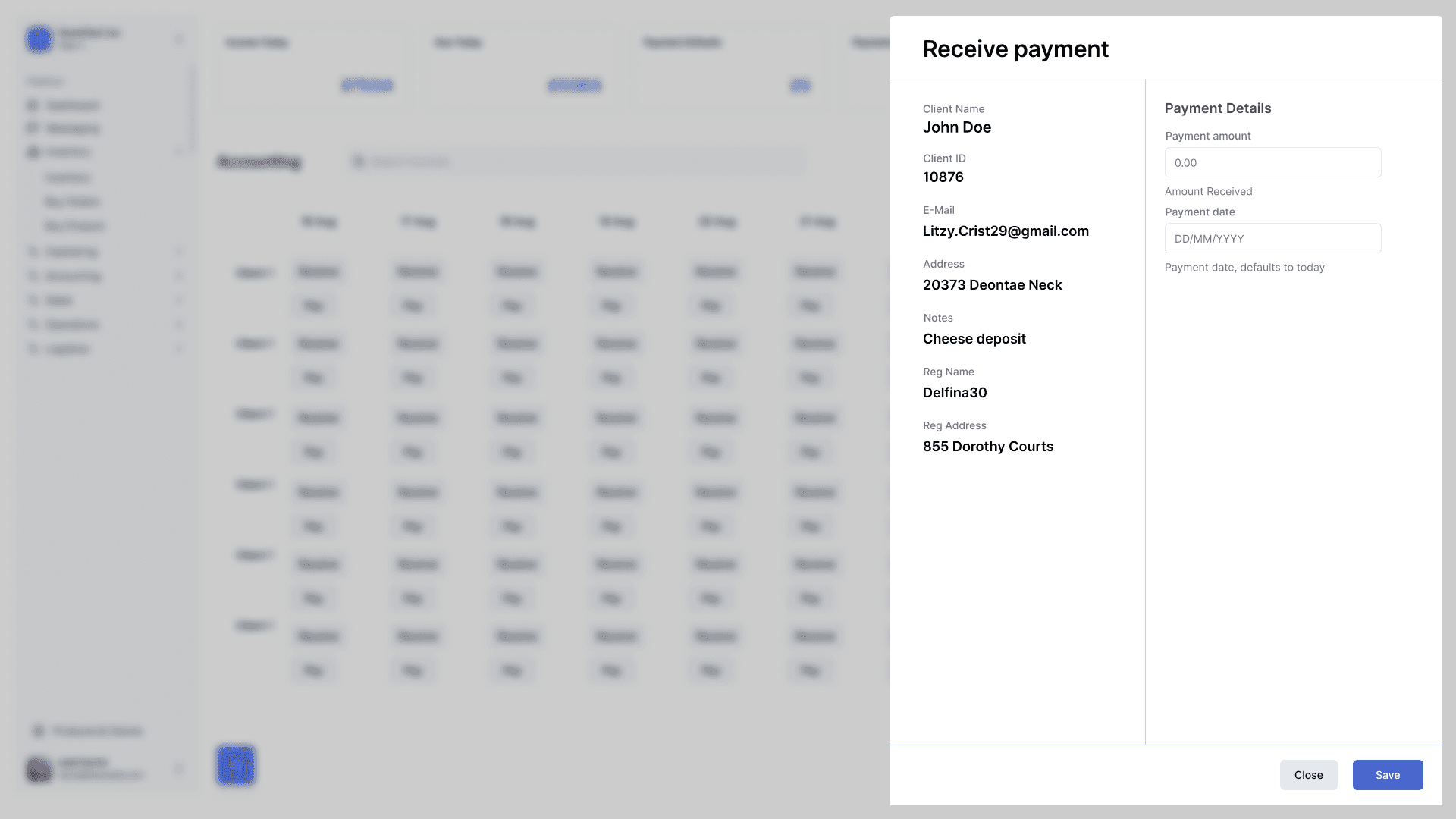
Task: Expand the Accounting section chevron in sidebar
Action: [x=179, y=276]
